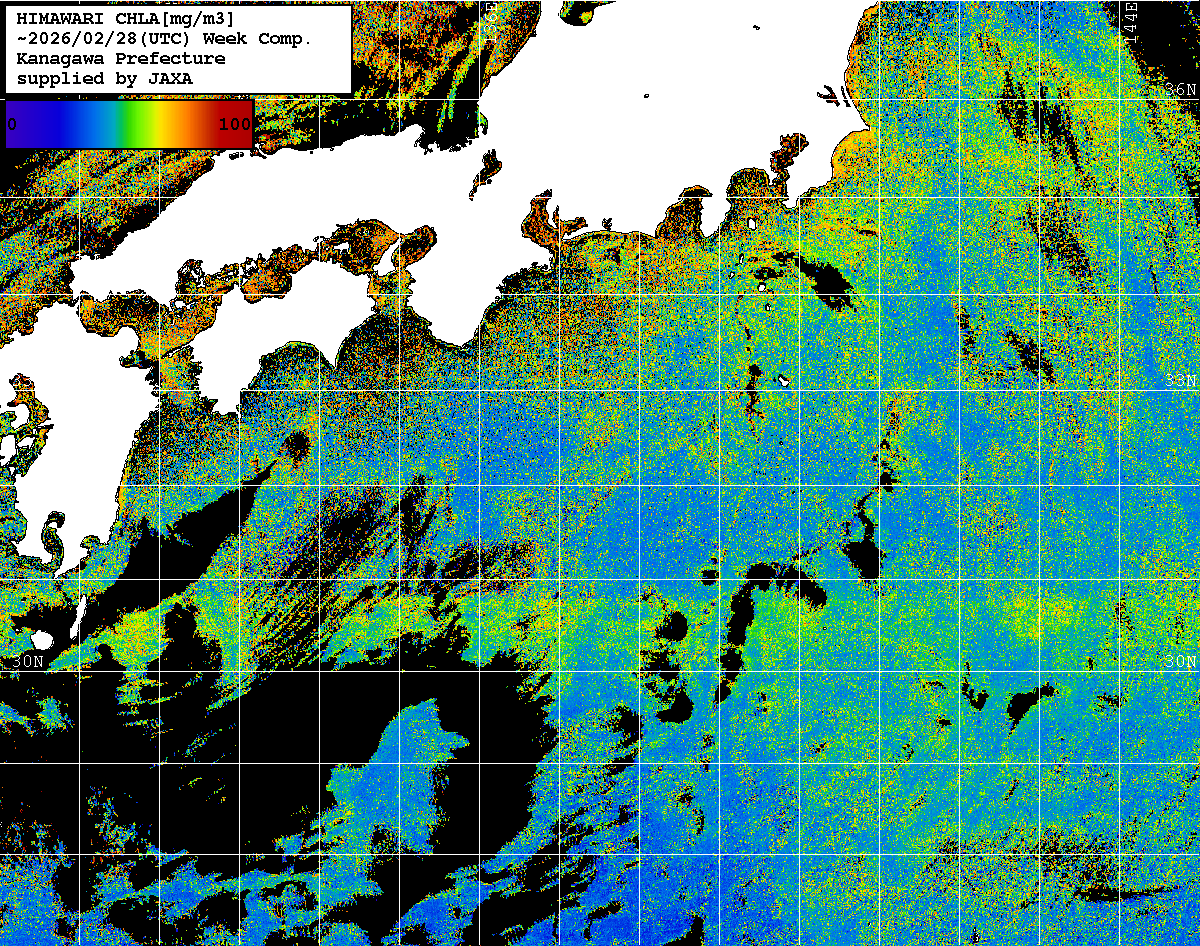Click the 36N latitude label

pyautogui.click(x=1180, y=90)
